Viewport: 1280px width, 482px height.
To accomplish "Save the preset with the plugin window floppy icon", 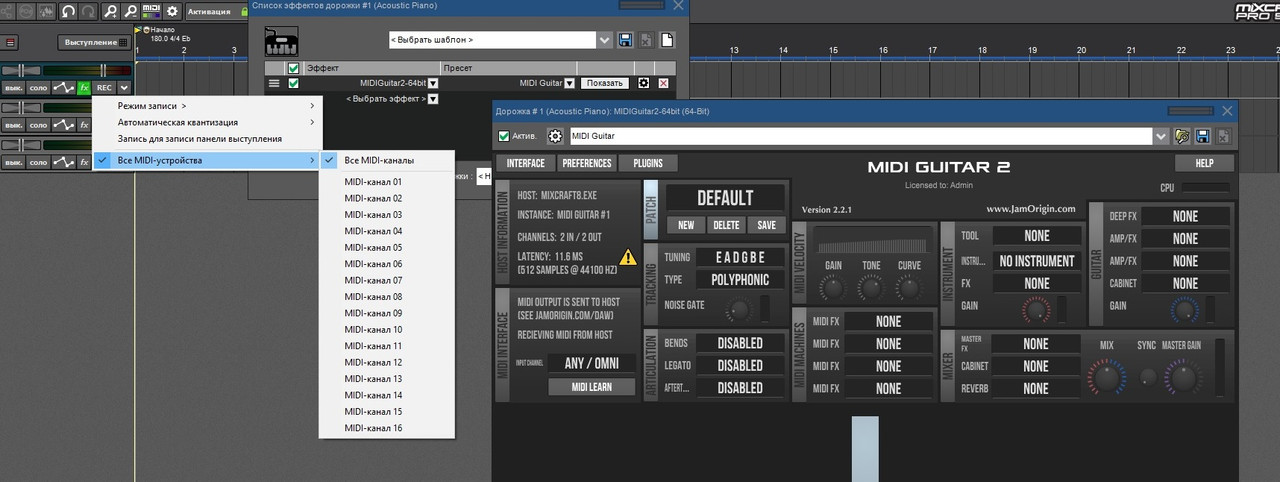I will click(1203, 135).
